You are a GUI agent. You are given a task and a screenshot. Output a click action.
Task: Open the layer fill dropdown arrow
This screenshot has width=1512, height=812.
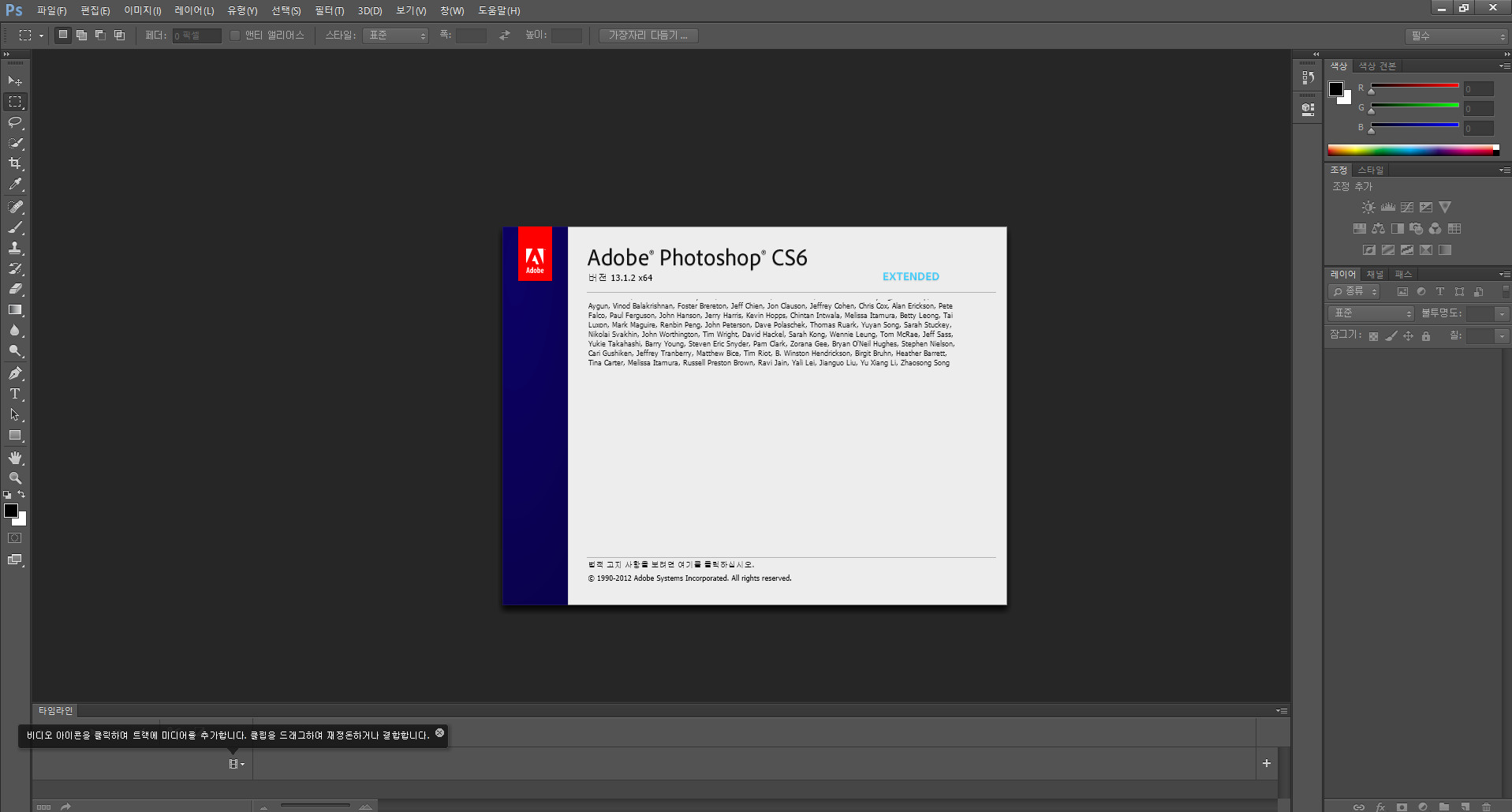click(1503, 336)
